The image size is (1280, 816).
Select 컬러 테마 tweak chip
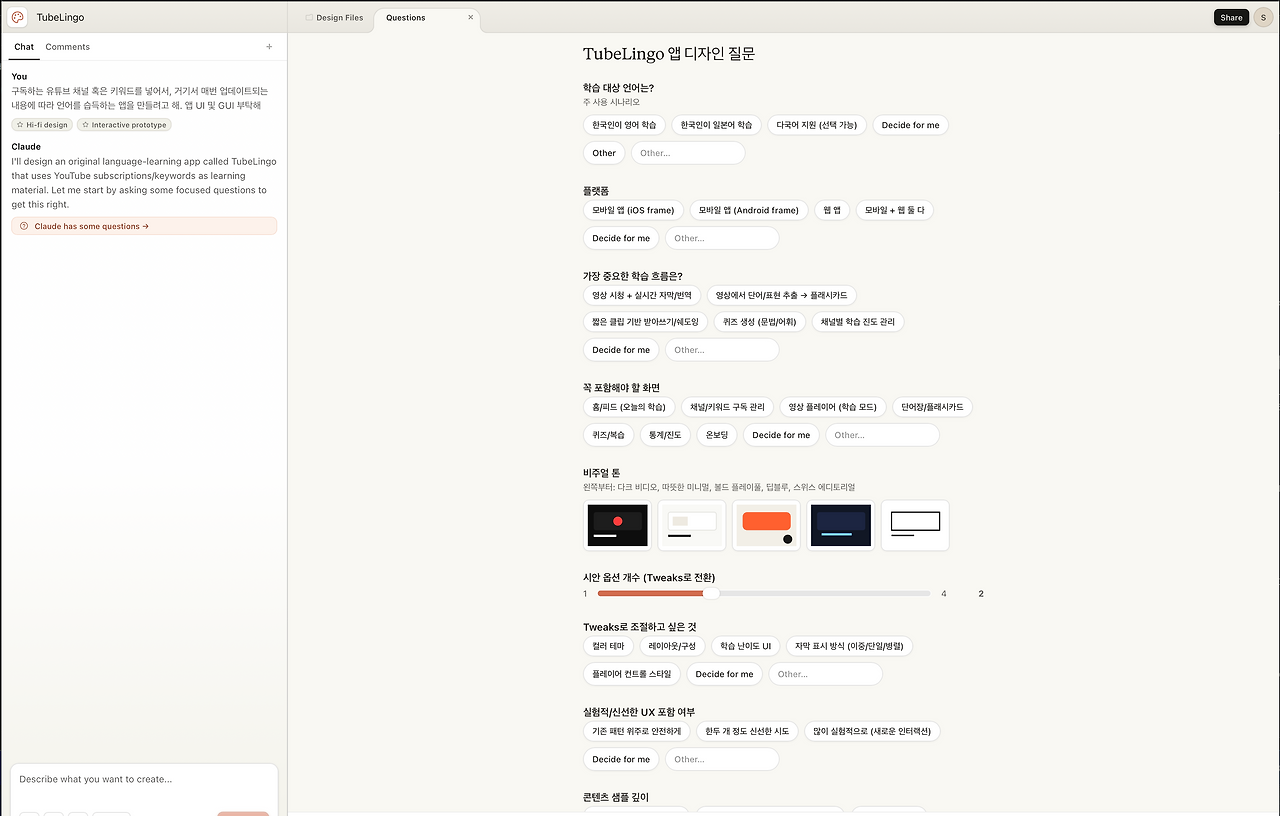[608, 646]
